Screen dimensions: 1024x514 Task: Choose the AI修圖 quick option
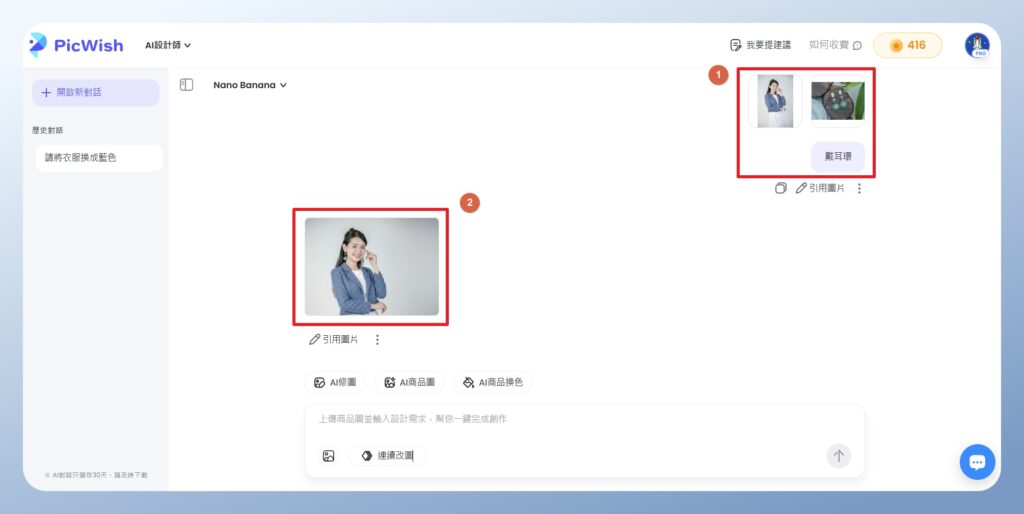[x=335, y=382]
